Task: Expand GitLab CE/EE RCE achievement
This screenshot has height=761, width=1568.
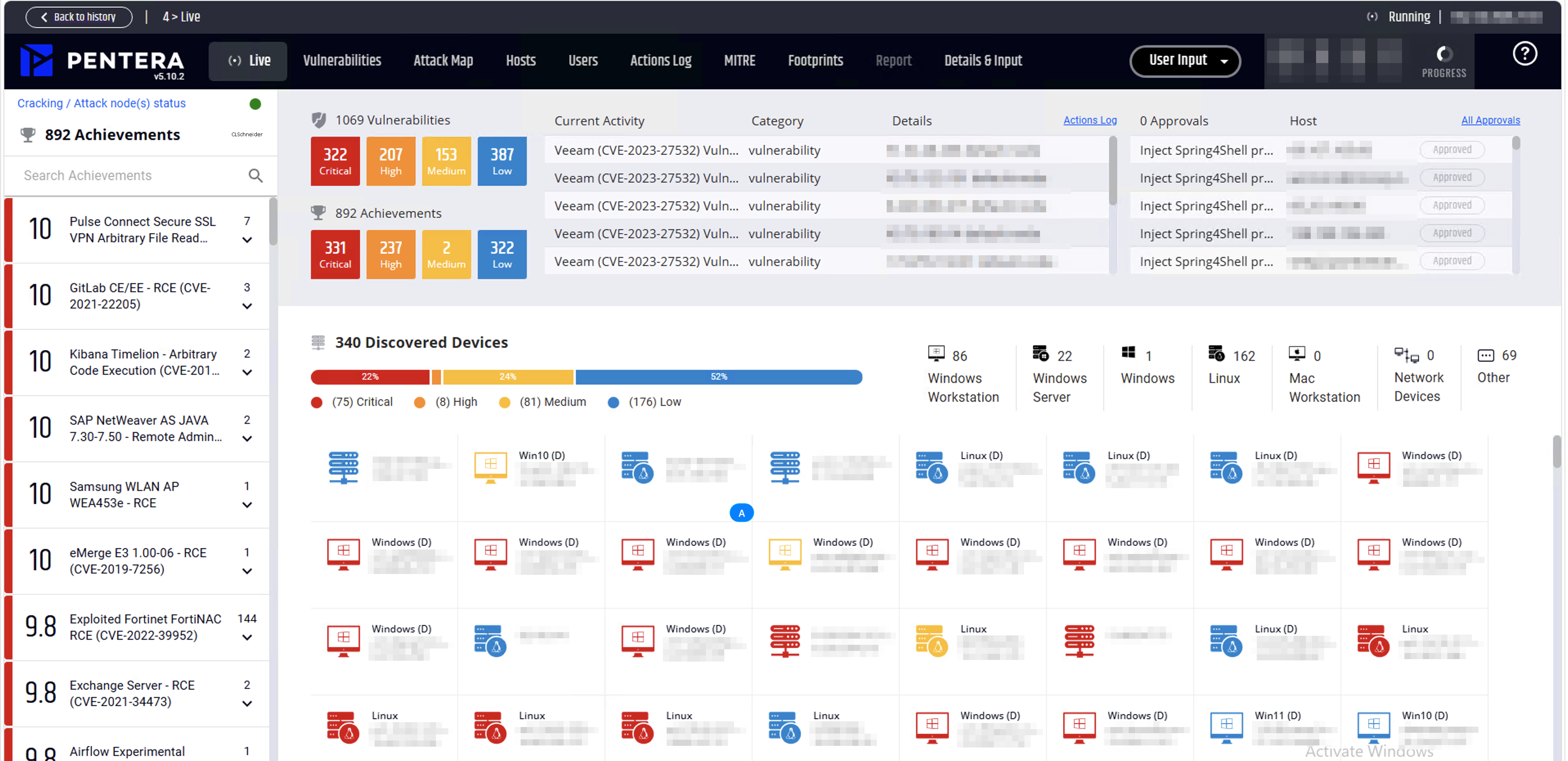Action: click(247, 306)
